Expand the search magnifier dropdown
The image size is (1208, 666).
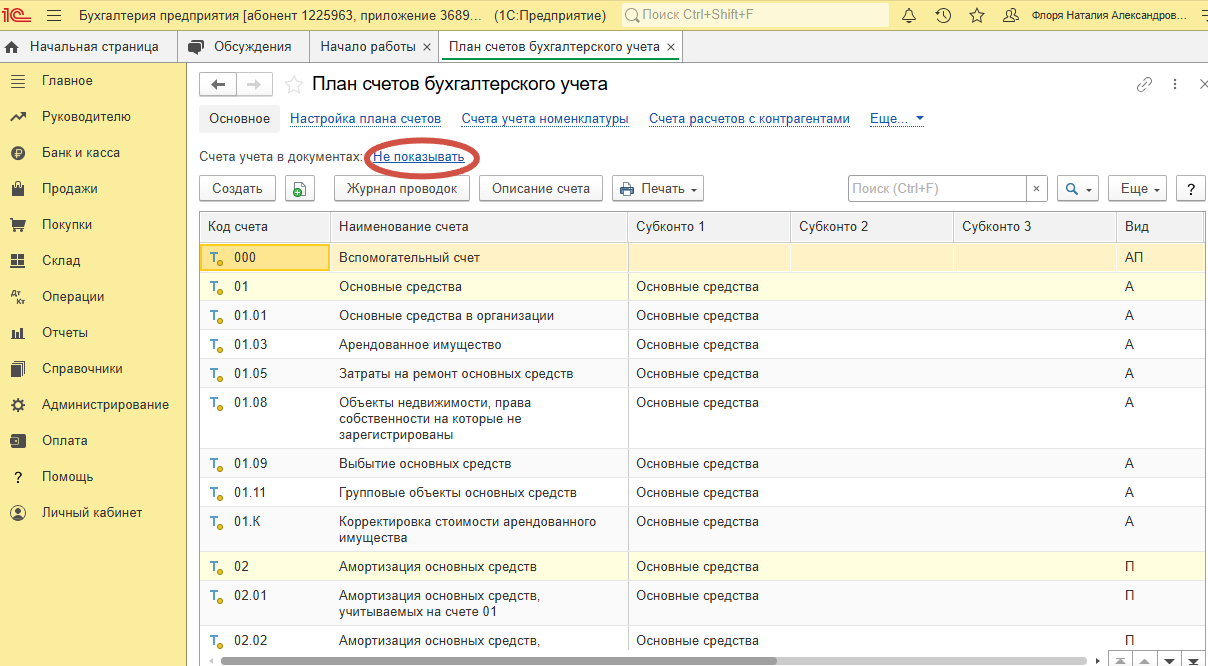tap(1077, 189)
